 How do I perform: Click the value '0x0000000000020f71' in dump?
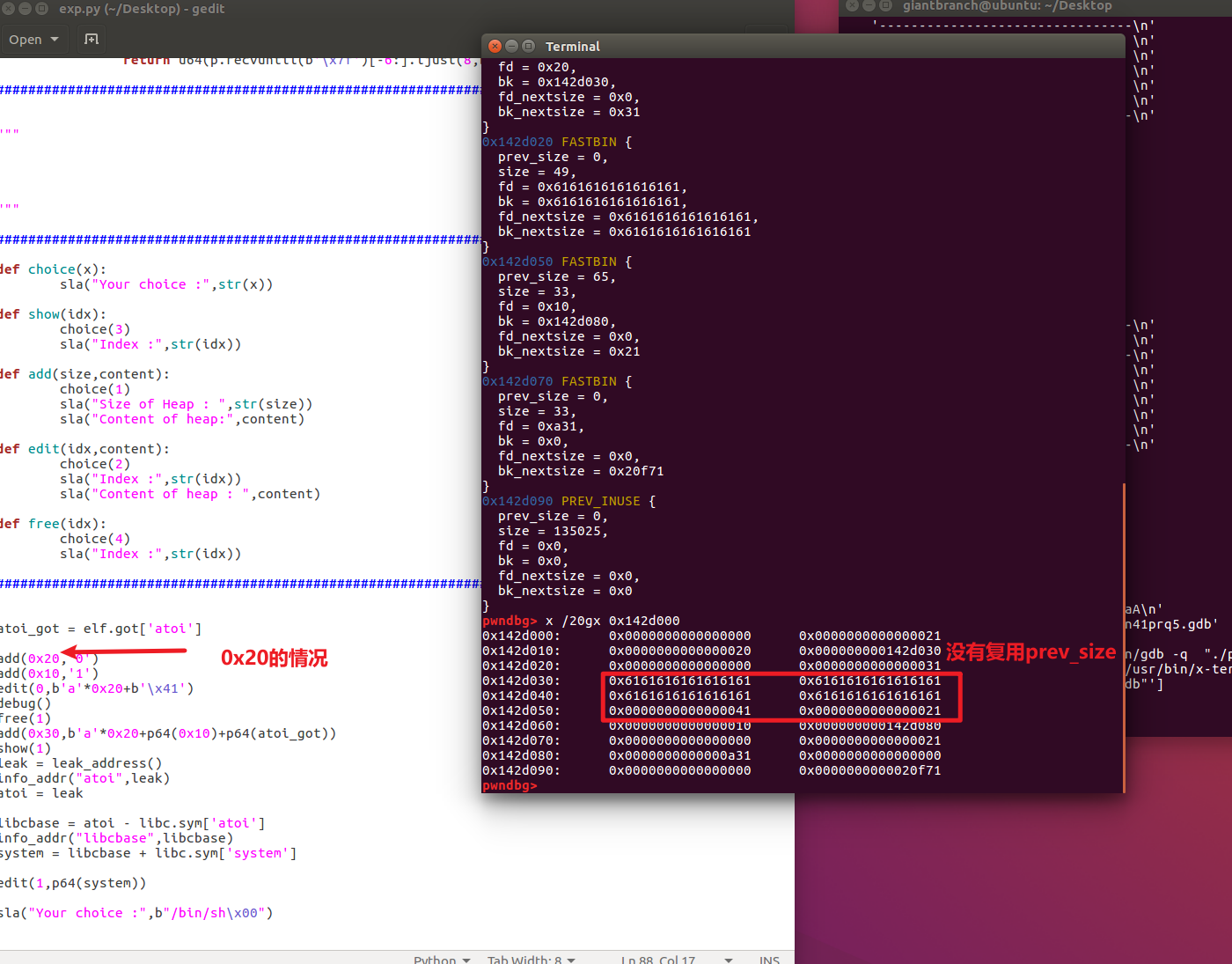[x=869, y=770]
